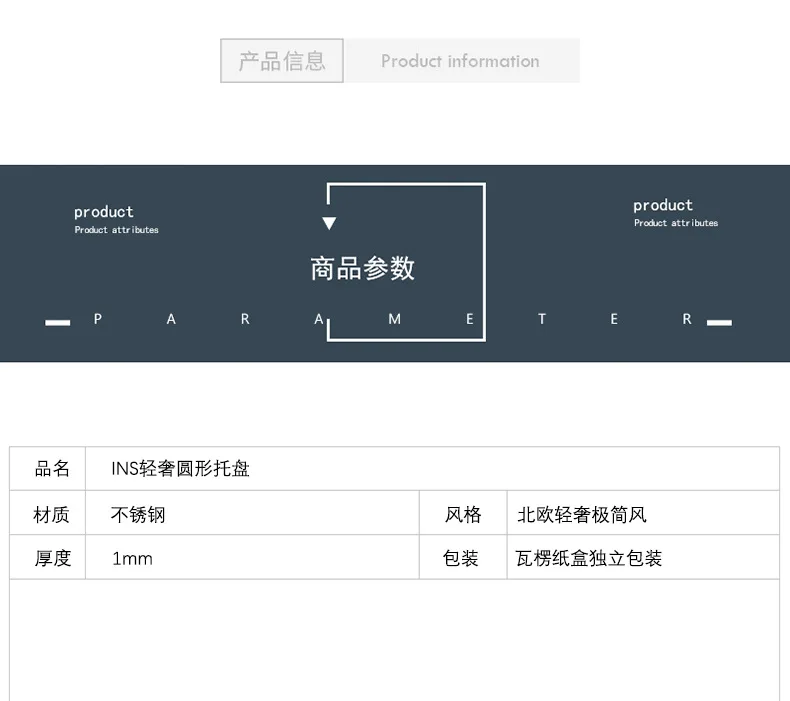This screenshot has width=790, height=701.
Task: Select the 厚度 label cell
Action: 48,557
